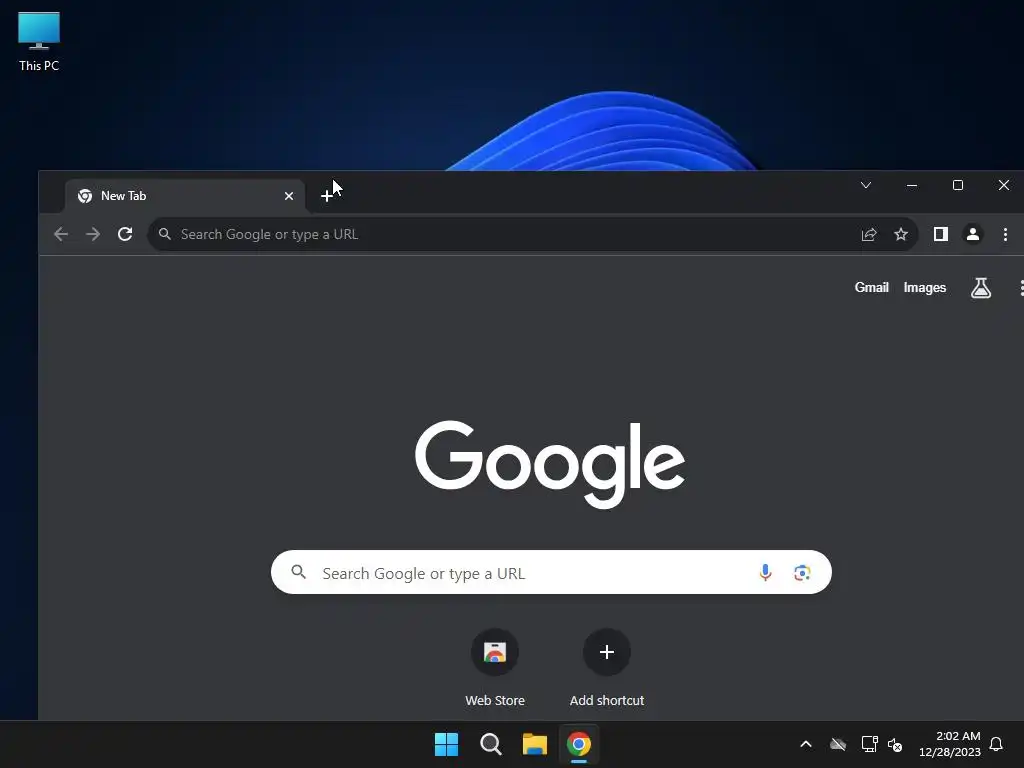The height and width of the screenshot is (768, 1024).
Task: Open the Chrome three-dot menu
Action: coord(1005,234)
